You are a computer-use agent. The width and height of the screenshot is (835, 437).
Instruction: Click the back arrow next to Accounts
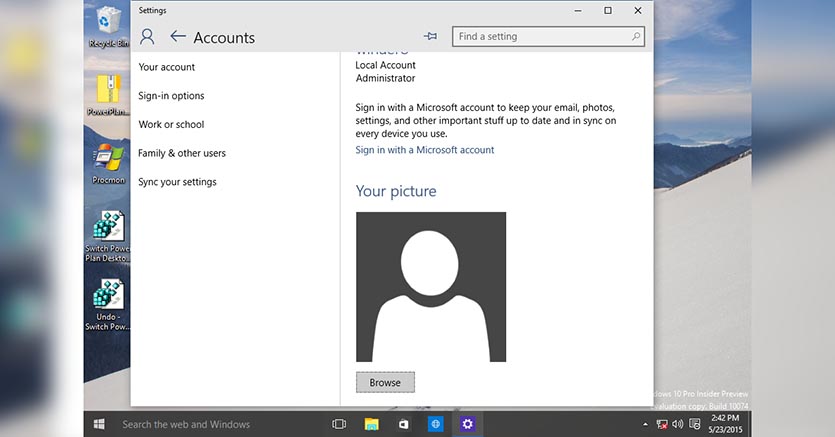click(178, 37)
